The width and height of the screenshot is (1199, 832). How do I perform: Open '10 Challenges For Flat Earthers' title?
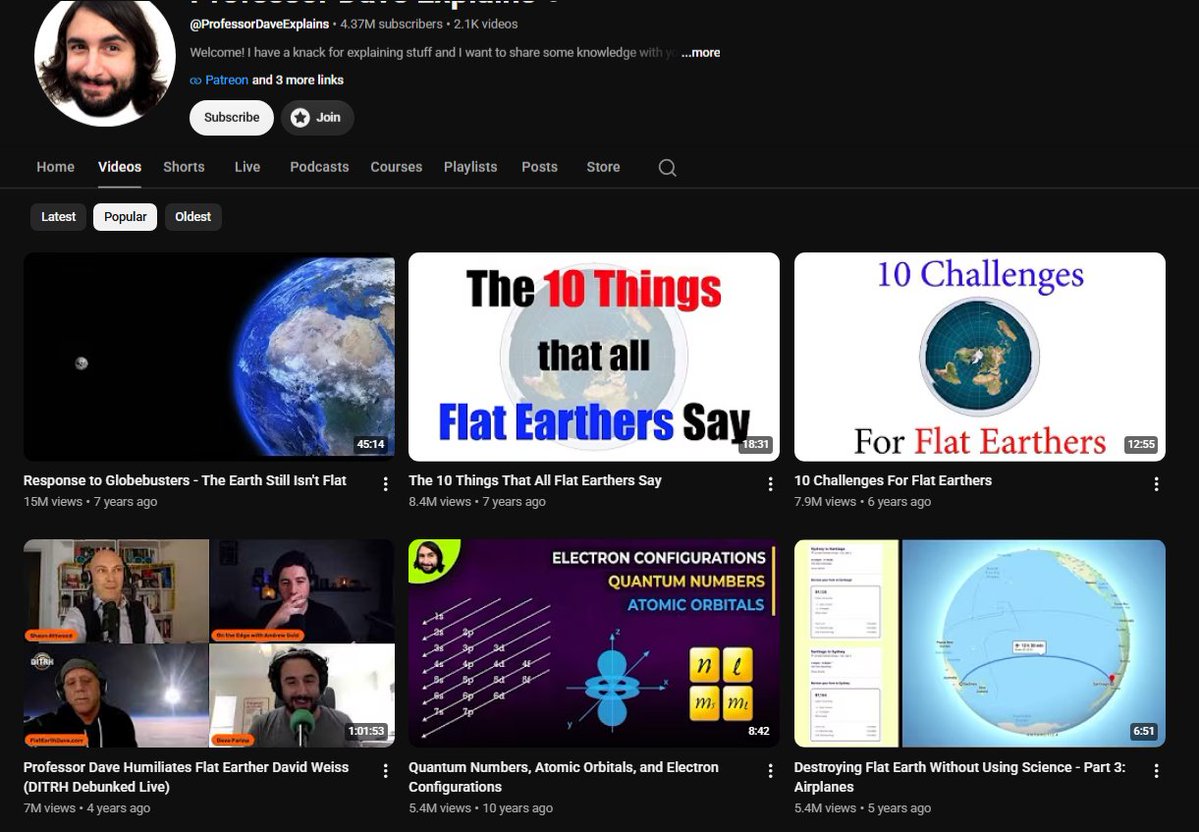(892, 480)
